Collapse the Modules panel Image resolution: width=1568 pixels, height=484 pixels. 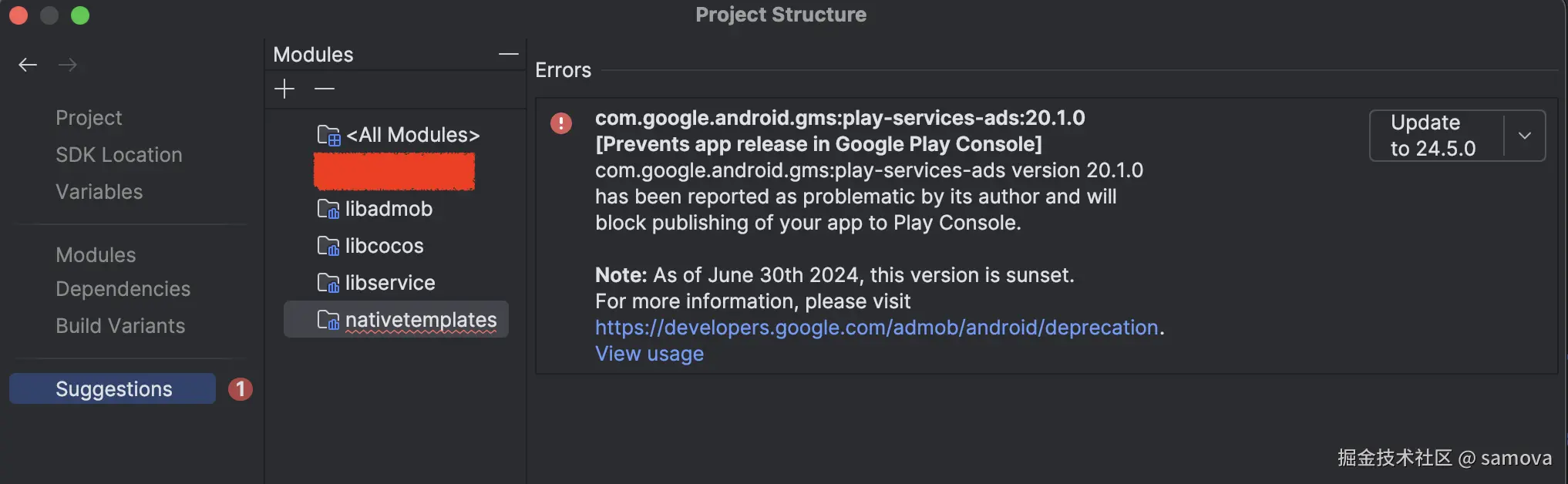tap(508, 54)
